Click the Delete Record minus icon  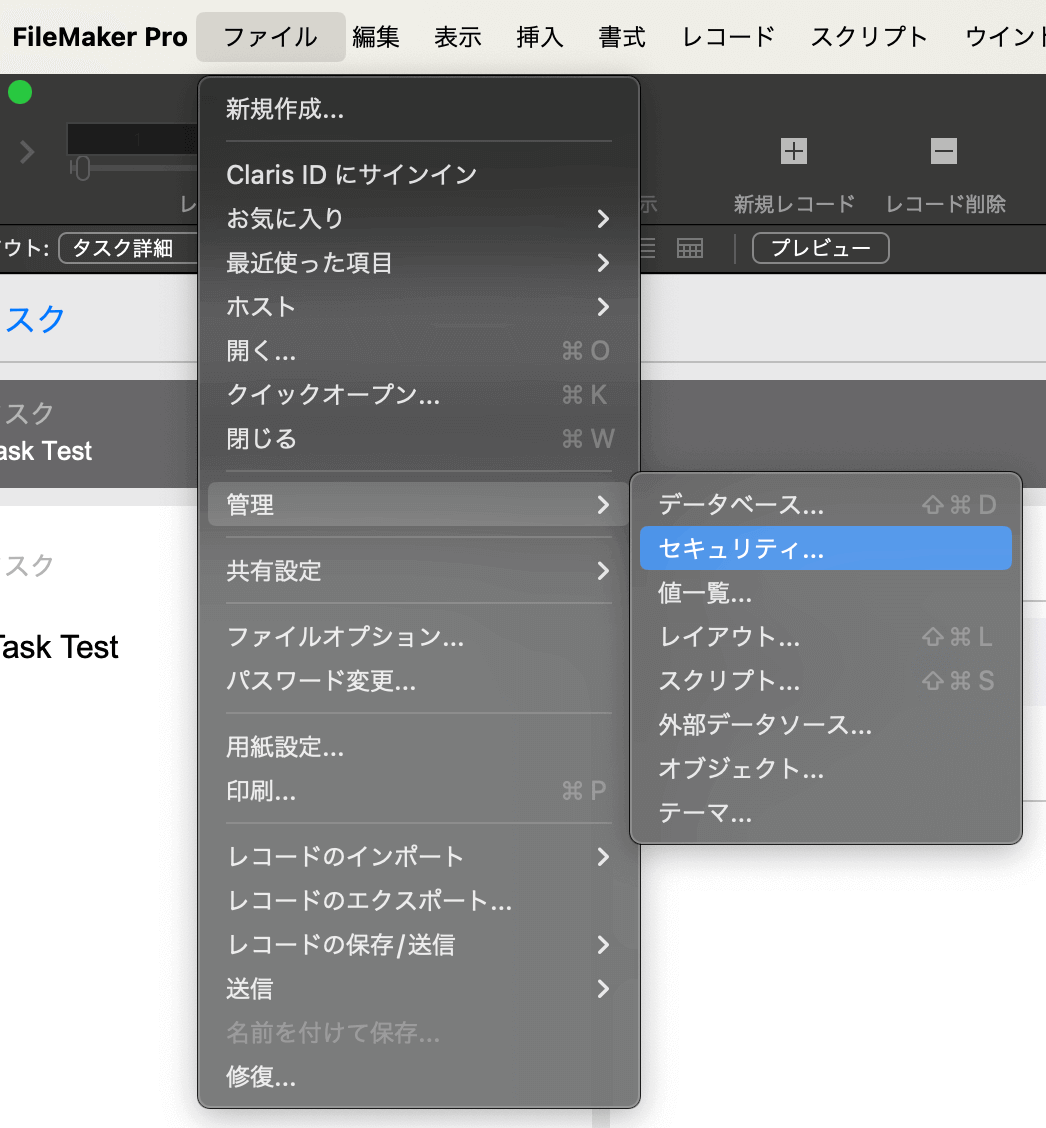point(944,151)
